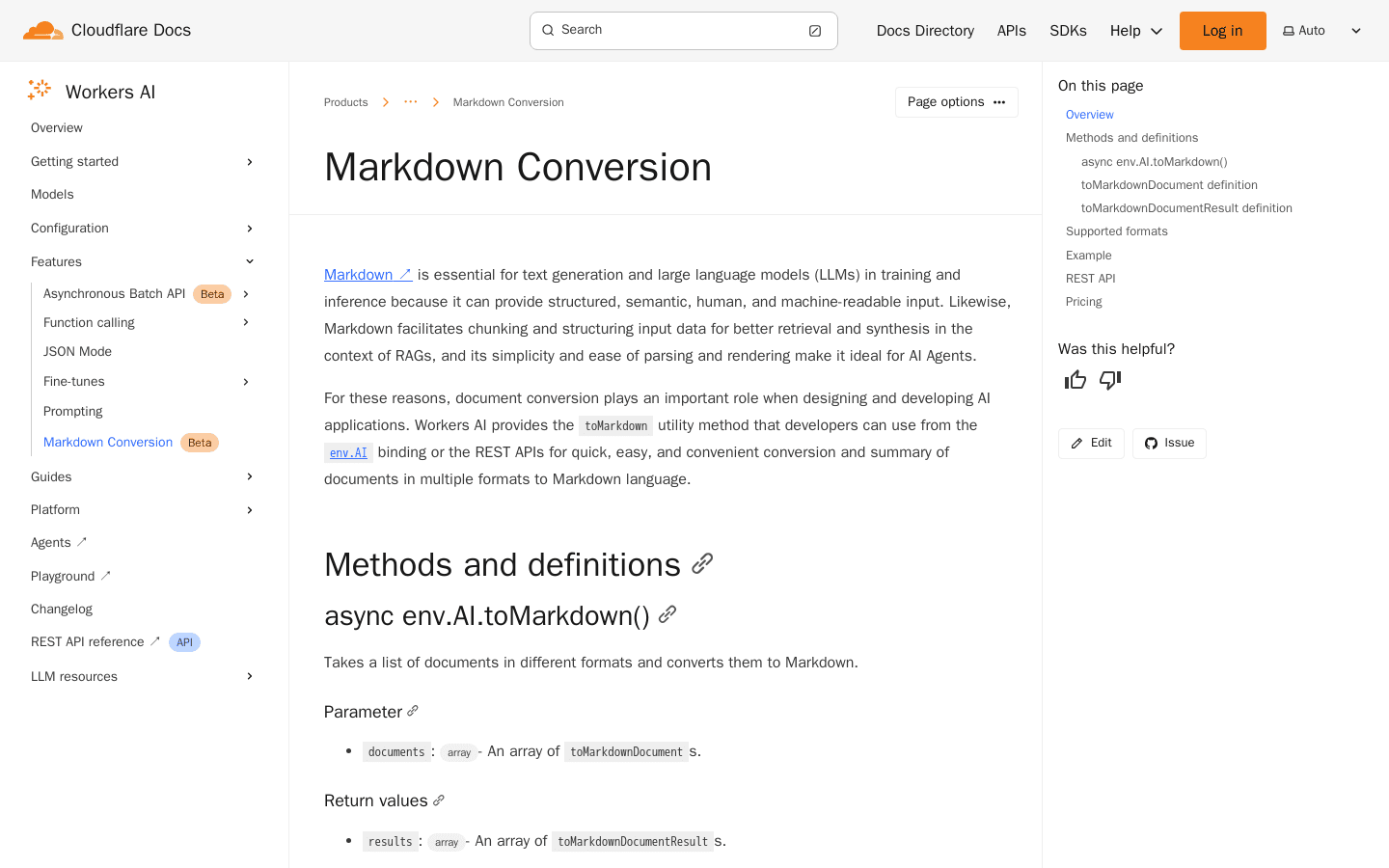Viewport: 1389px width, 868px height.
Task: Open the SDKs navigation item
Action: (x=1068, y=30)
